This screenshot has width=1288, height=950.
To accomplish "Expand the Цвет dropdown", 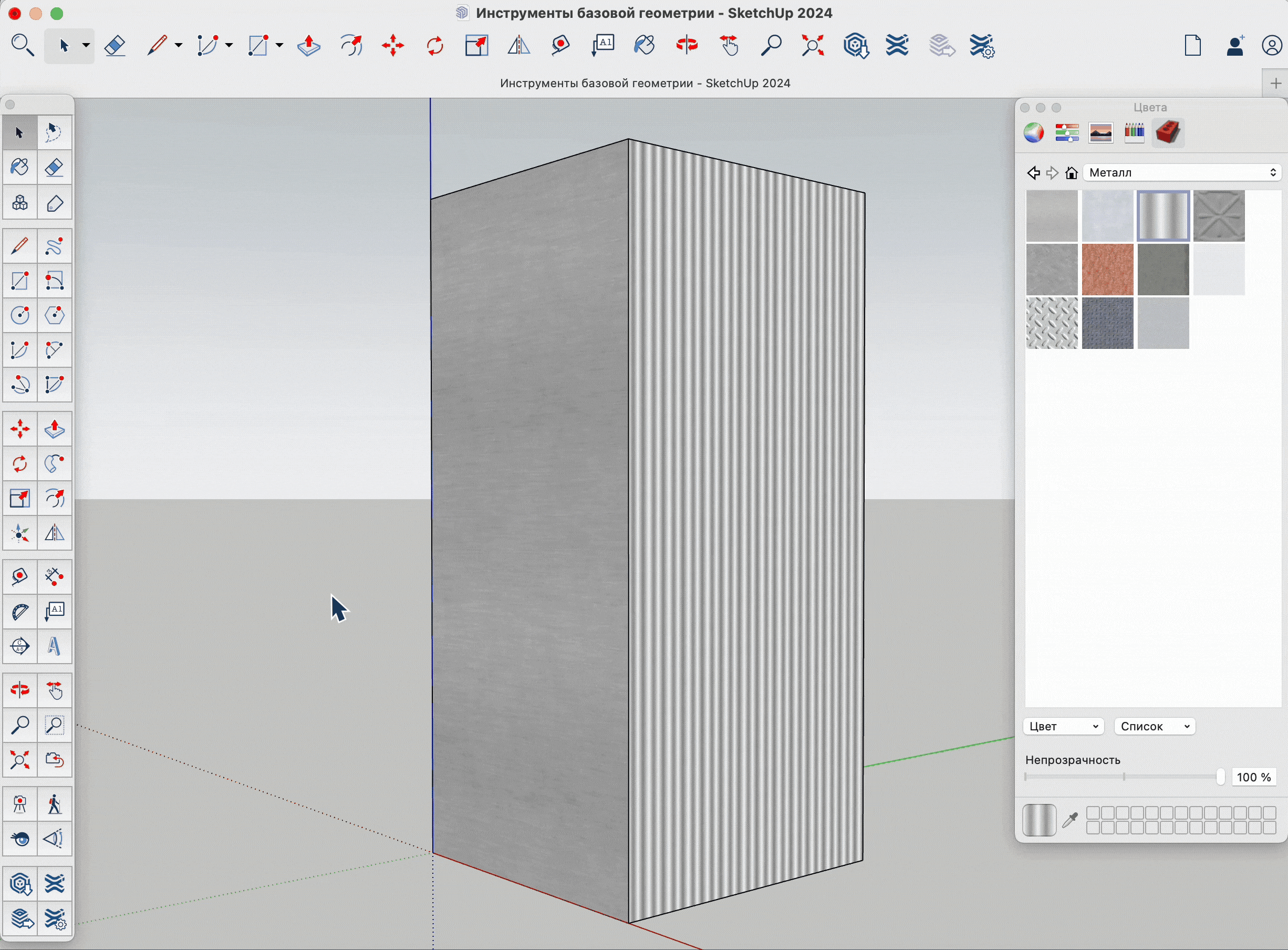I will [x=1063, y=726].
